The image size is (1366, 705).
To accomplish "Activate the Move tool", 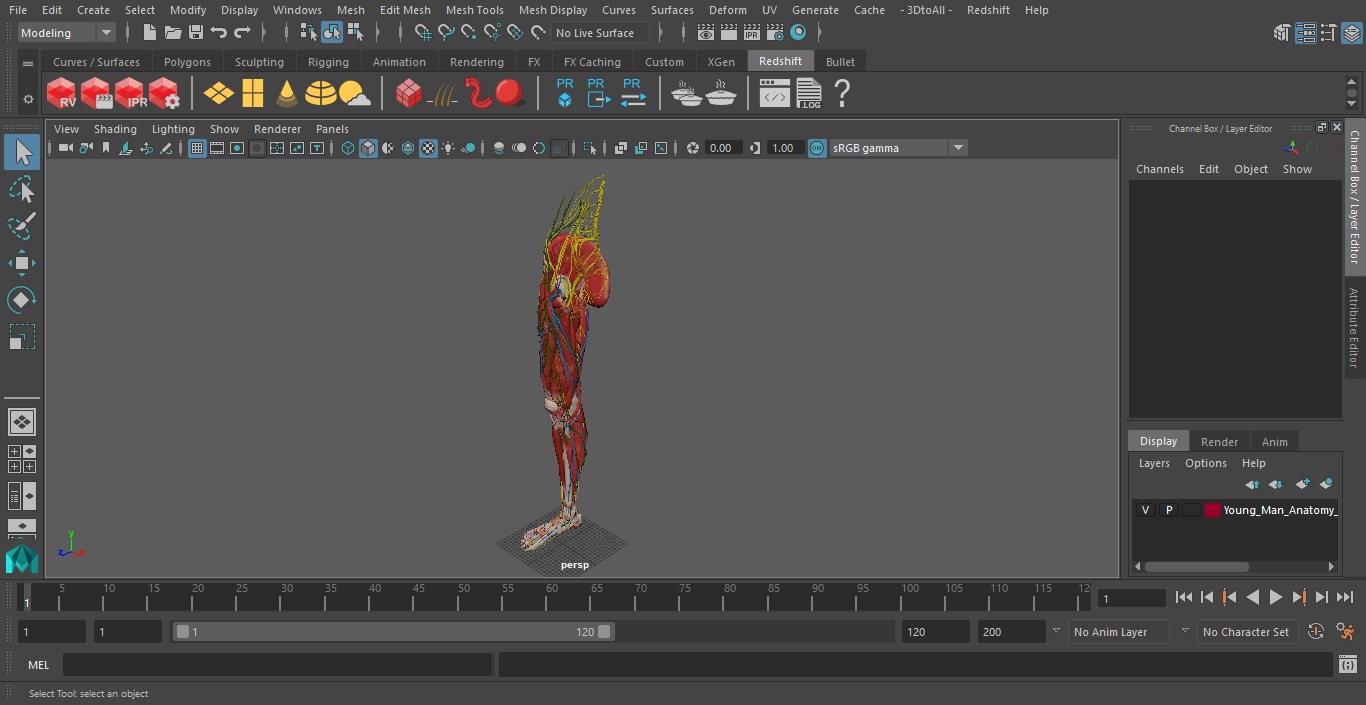I will click(x=22, y=263).
